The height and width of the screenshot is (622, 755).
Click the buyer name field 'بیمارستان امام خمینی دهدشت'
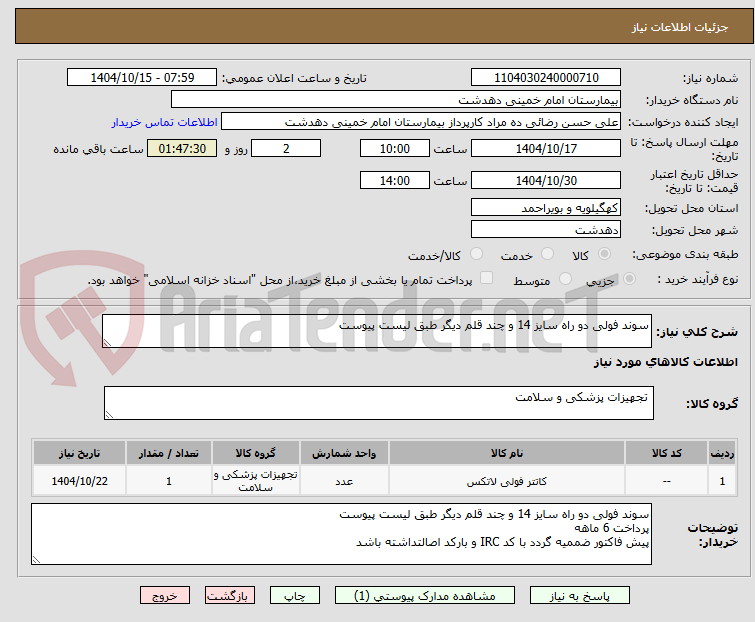click(x=396, y=100)
